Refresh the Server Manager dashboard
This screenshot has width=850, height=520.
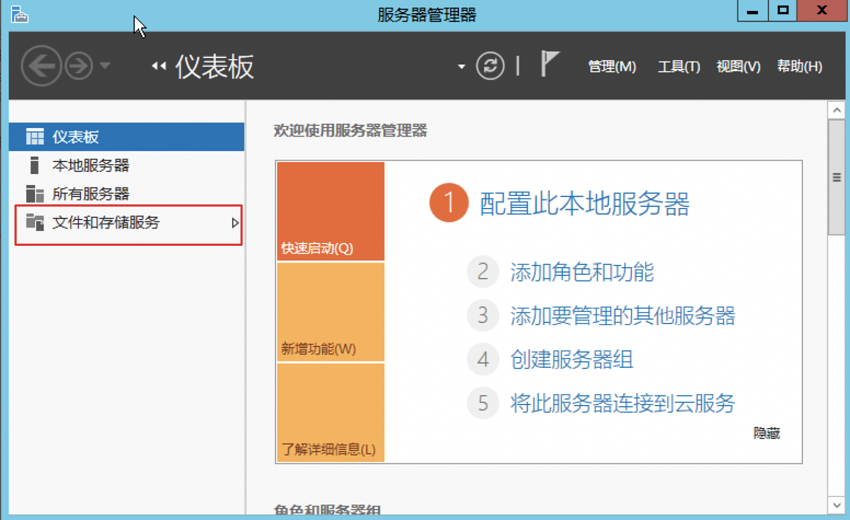[x=490, y=66]
